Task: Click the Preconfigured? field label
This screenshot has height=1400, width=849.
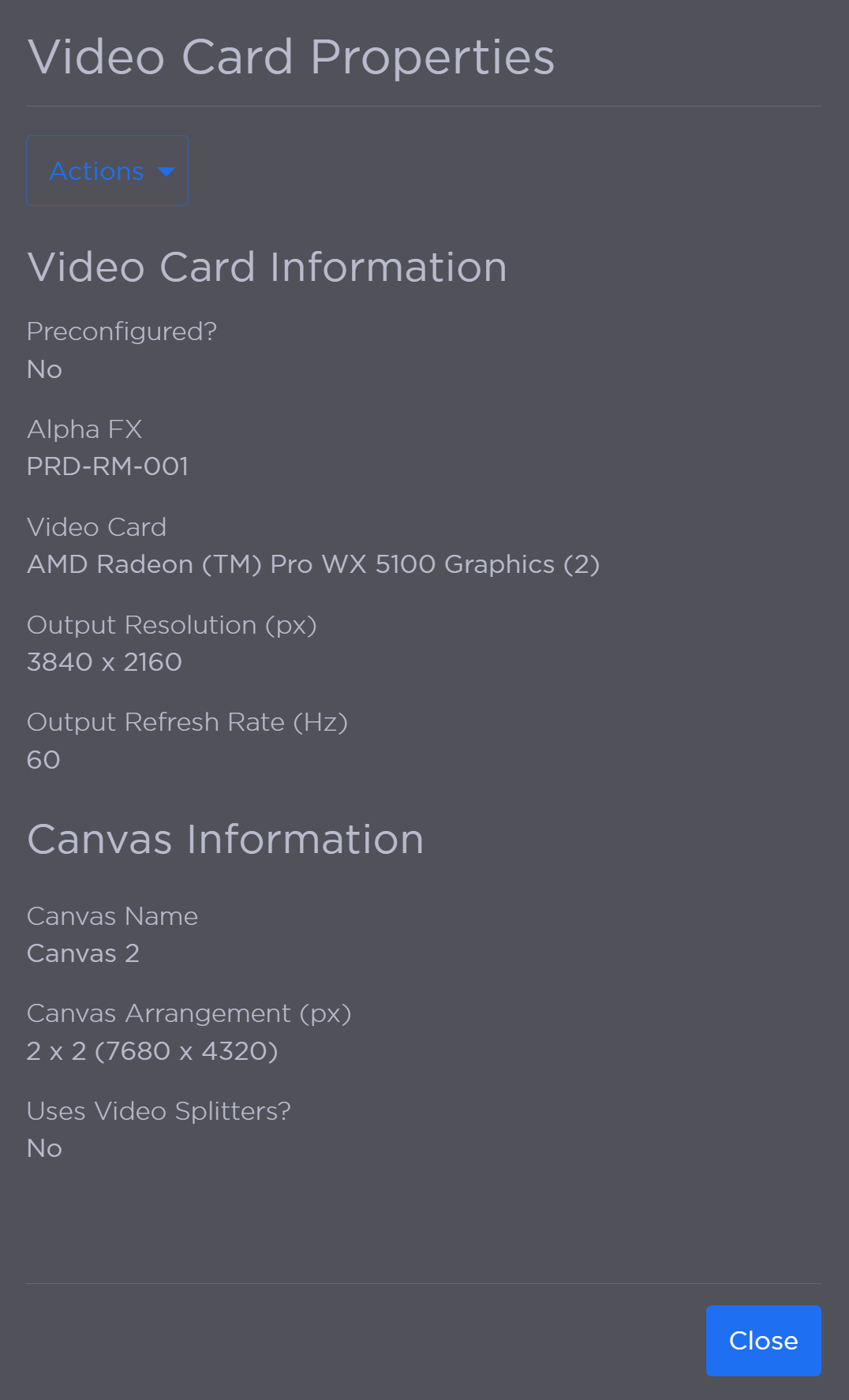Action: tap(122, 331)
